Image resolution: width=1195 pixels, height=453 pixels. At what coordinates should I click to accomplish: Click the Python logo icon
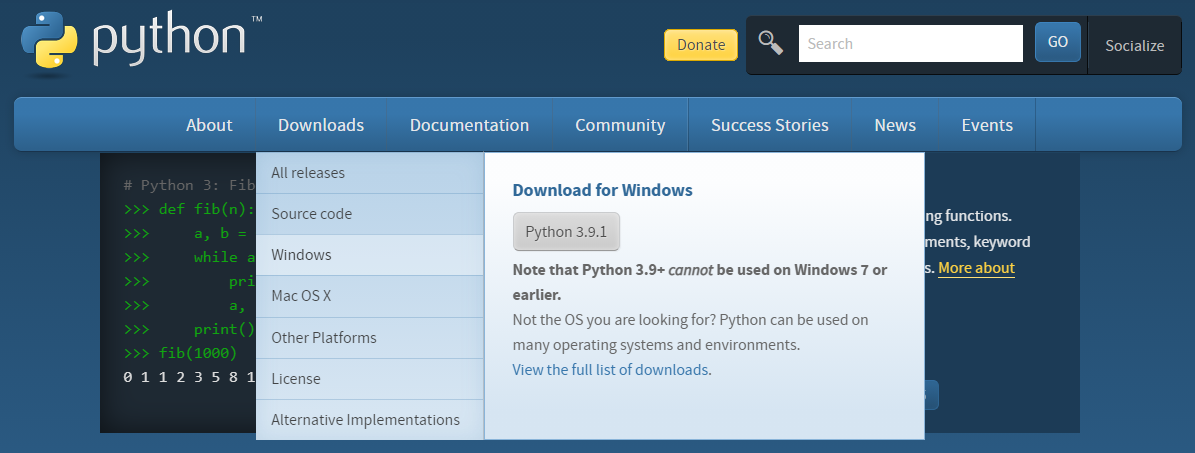click(x=50, y=42)
